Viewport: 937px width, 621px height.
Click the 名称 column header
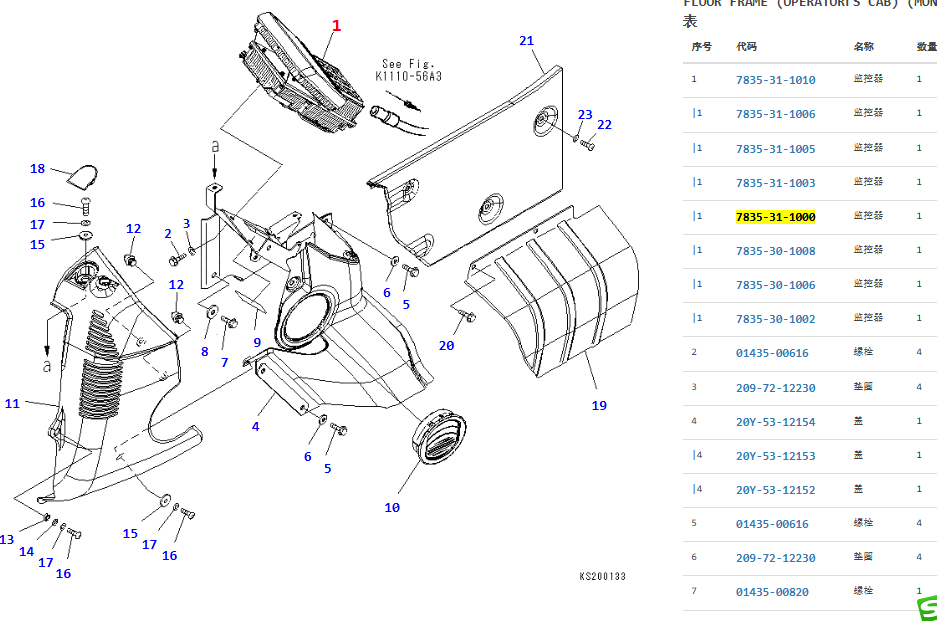tap(863, 47)
